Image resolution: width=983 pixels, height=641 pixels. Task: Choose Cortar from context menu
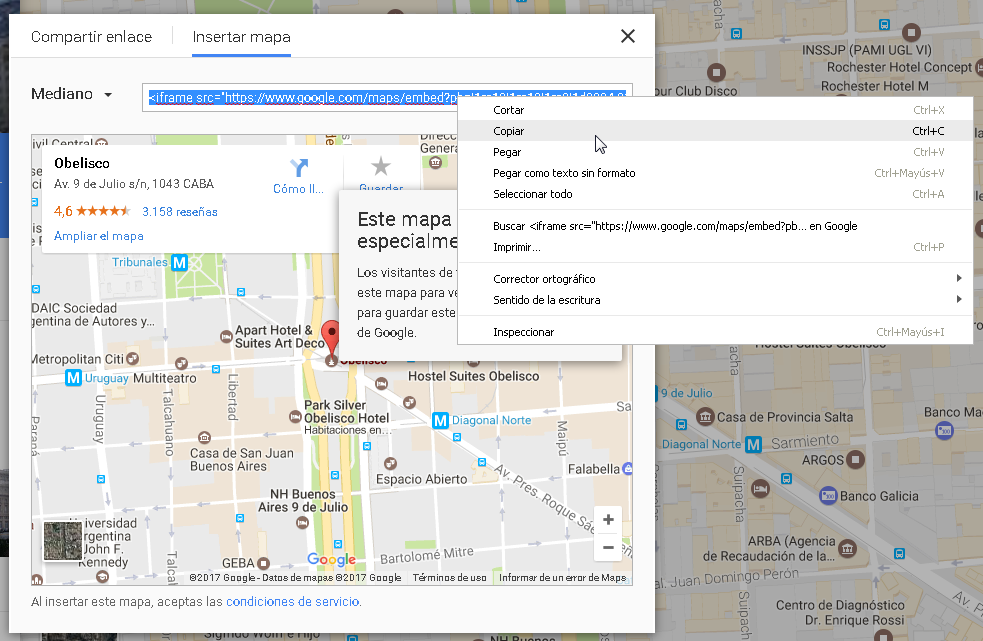[x=715, y=110]
